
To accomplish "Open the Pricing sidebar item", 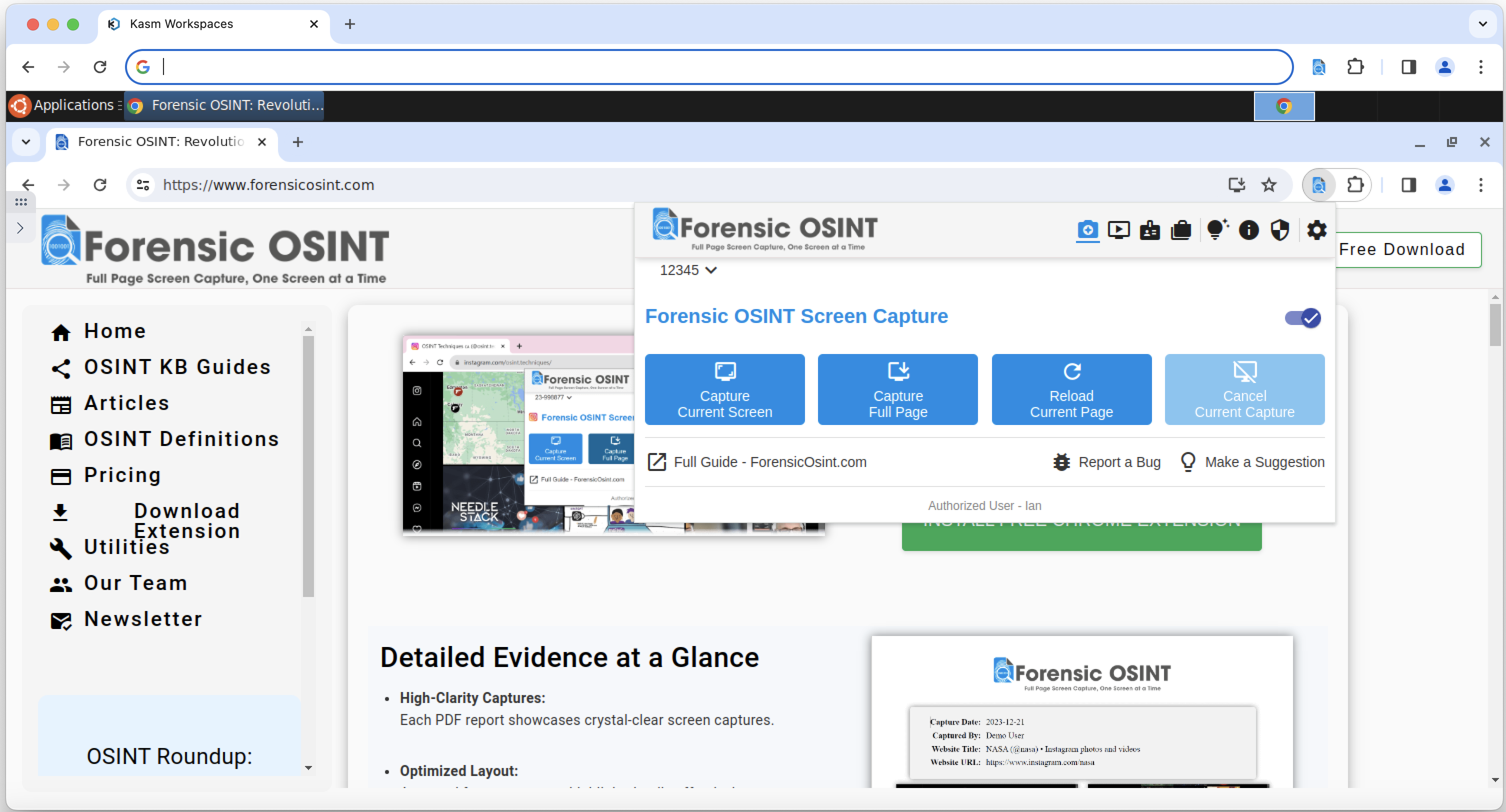I will click(105, 475).
